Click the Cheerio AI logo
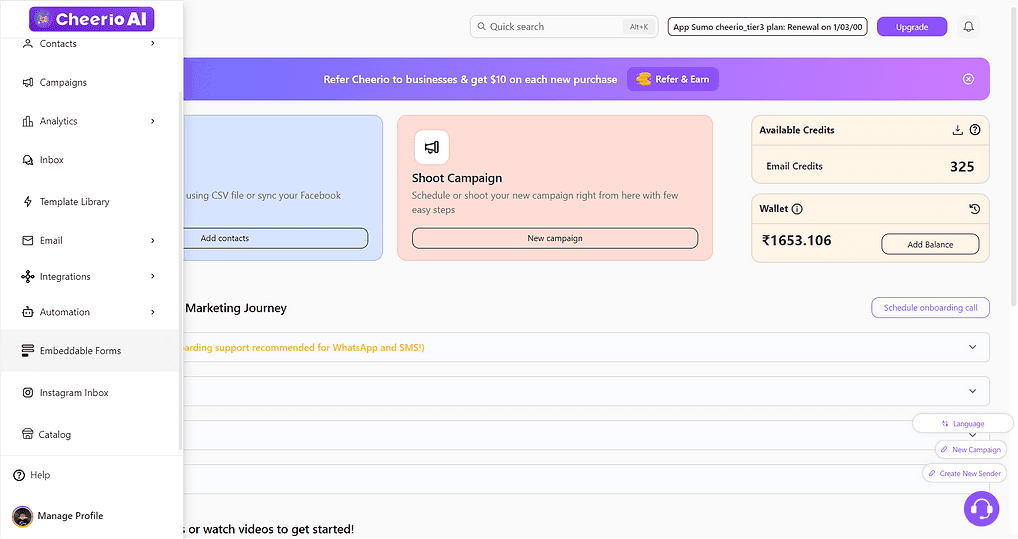 [92, 19]
